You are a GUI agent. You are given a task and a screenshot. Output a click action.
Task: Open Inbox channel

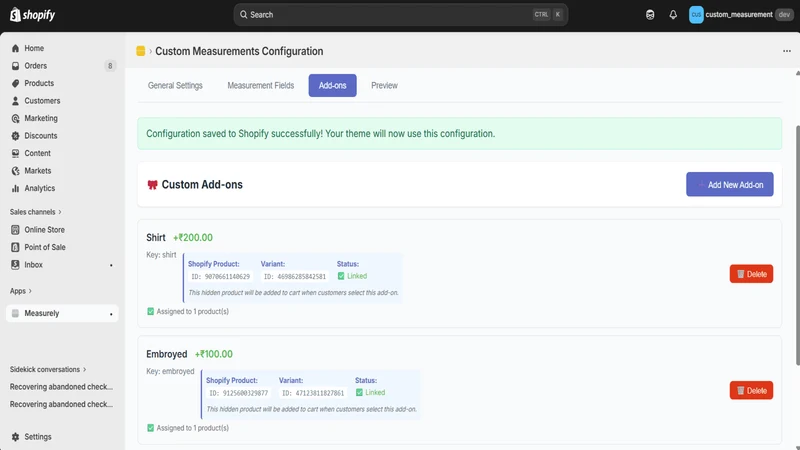point(33,265)
